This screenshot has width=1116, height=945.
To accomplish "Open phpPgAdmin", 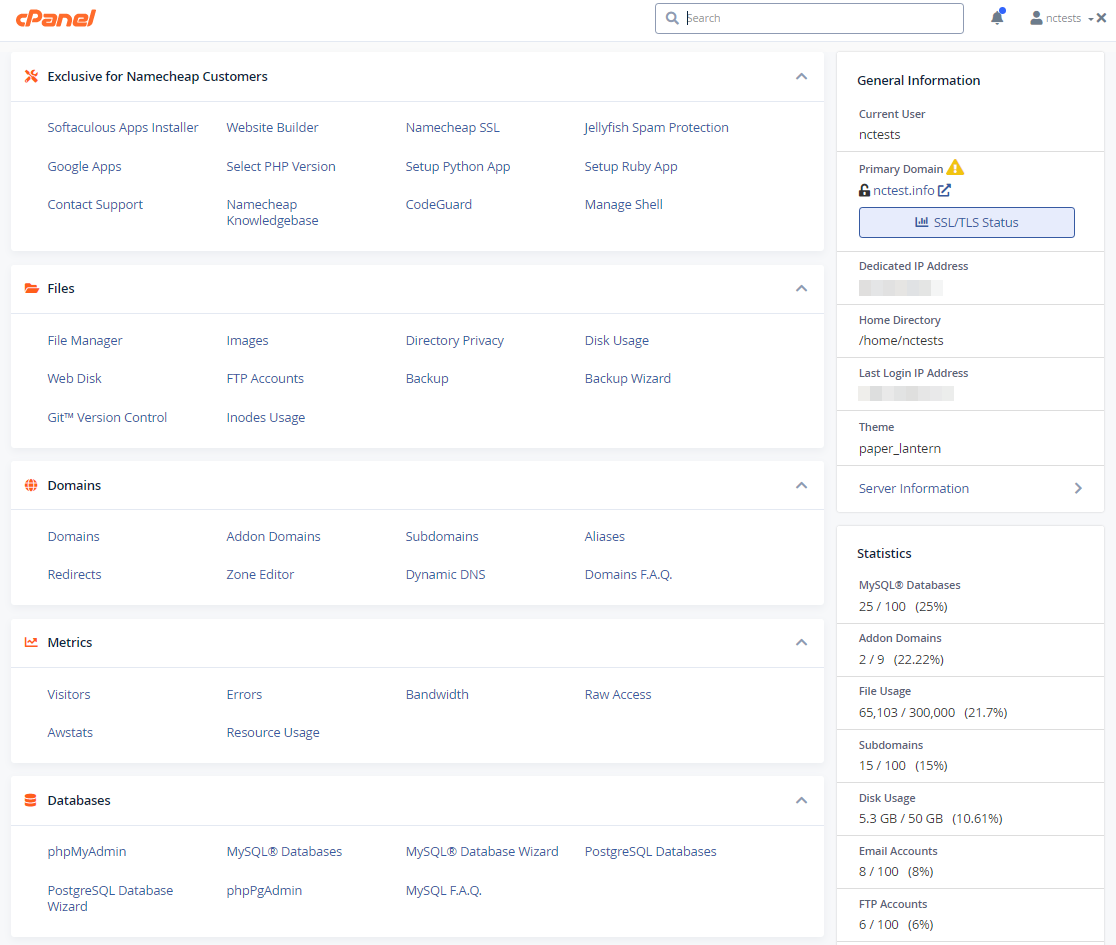I will click(x=264, y=890).
